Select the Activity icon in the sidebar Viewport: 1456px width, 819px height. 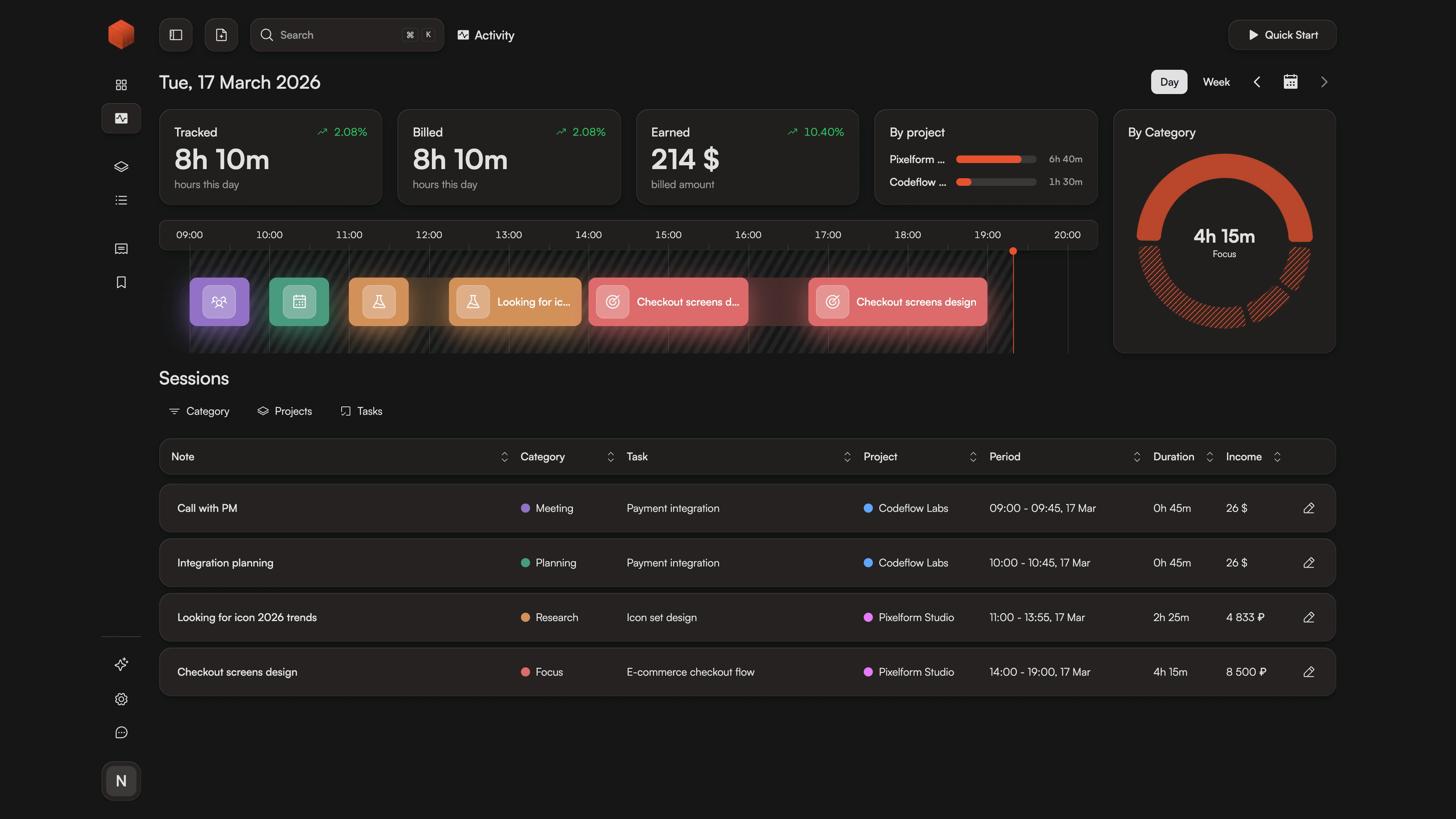pyautogui.click(x=121, y=118)
